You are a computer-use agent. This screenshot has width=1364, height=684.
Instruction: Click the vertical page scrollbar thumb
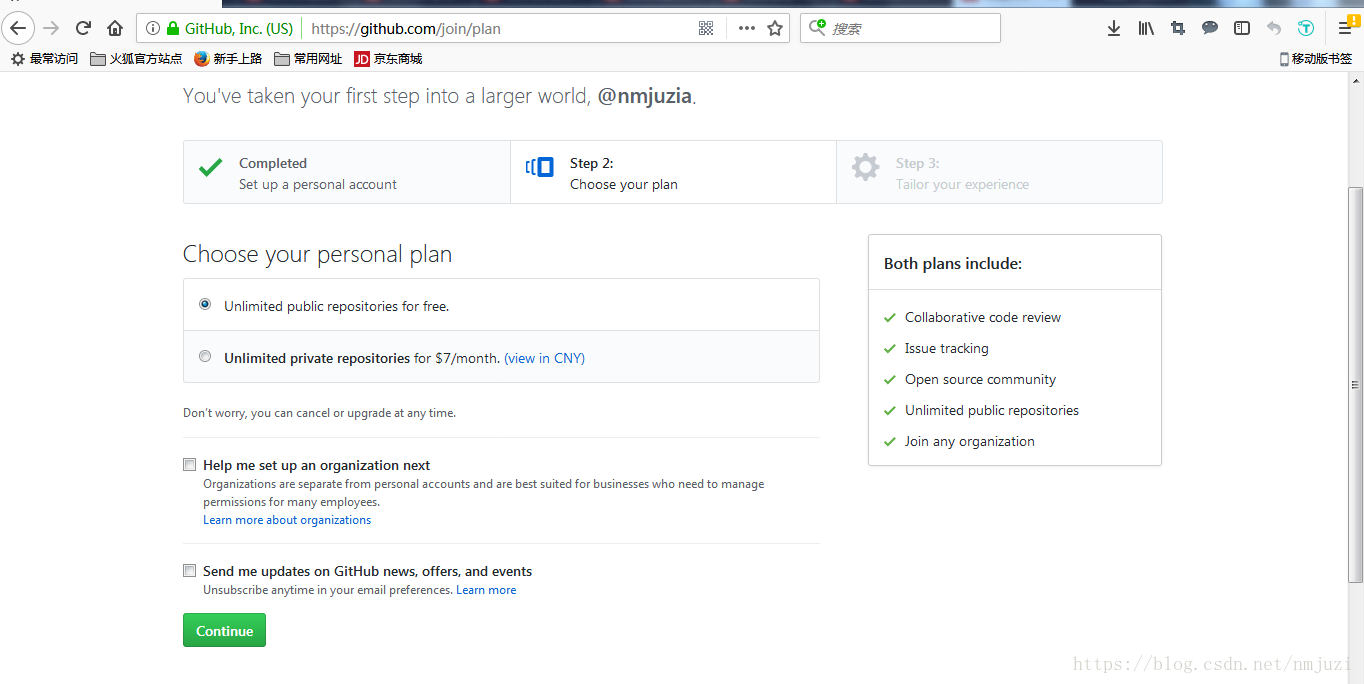click(1355, 385)
